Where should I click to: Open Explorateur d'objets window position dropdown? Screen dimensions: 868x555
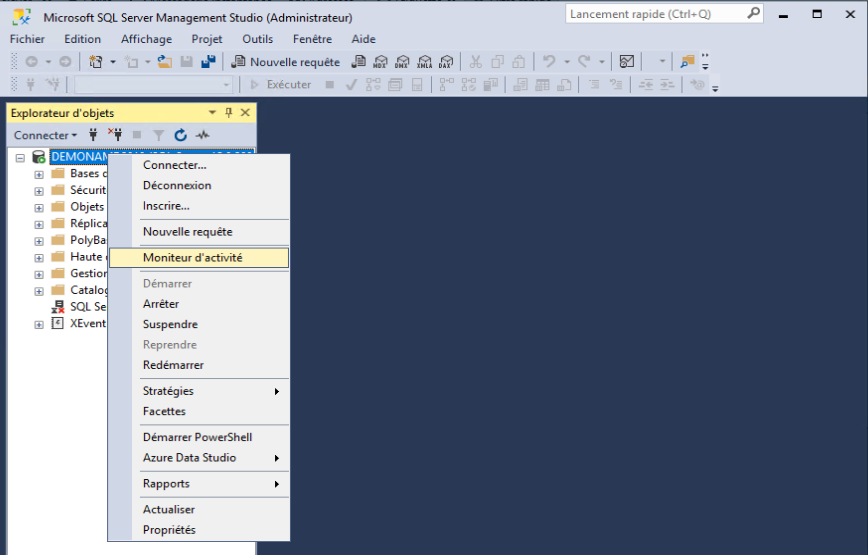212,113
